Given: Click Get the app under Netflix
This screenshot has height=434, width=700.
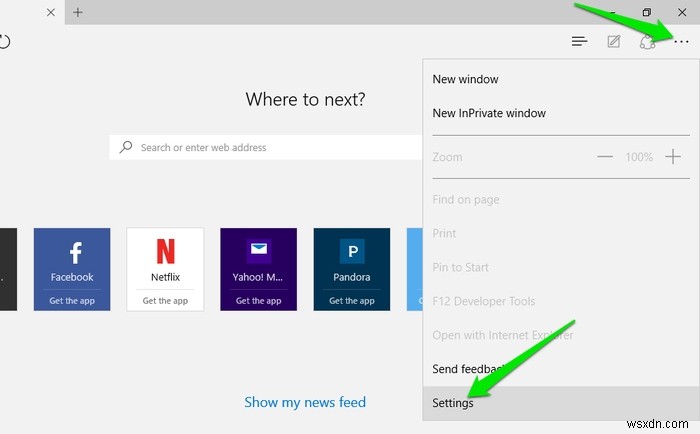Looking at the screenshot, I should [x=165, y=300].
